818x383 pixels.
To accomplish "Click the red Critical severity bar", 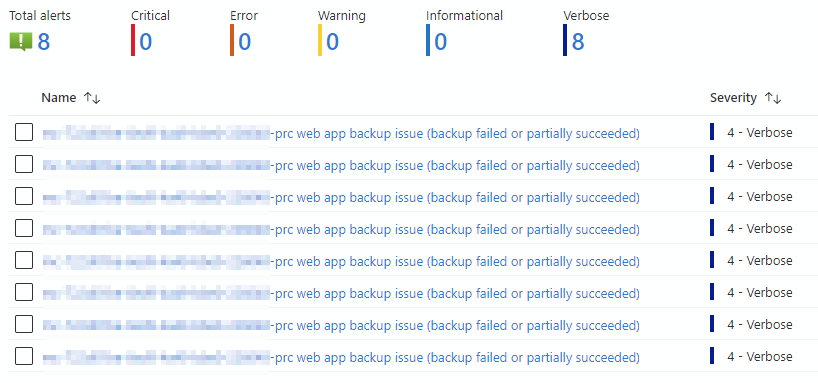I will tap(133, 40).
